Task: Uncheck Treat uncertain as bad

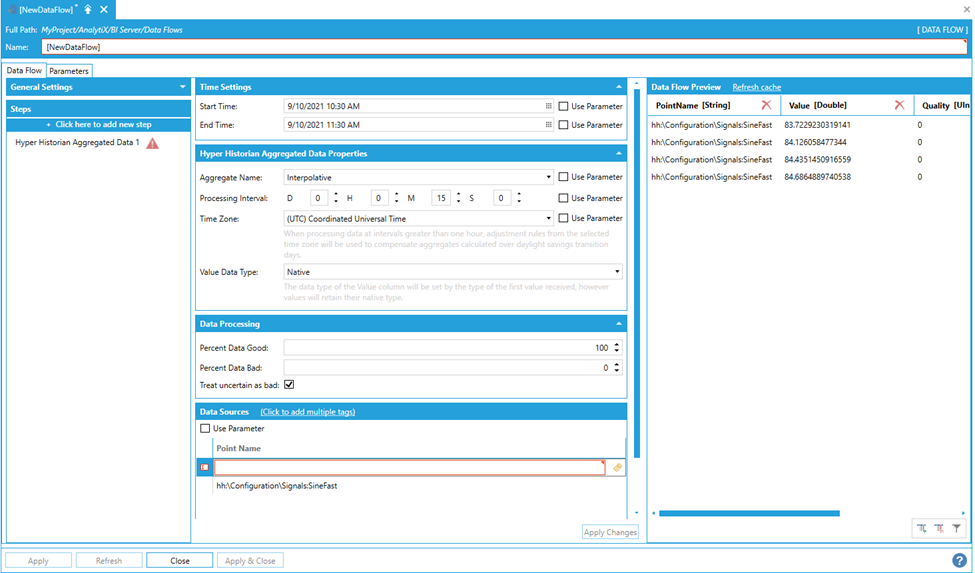Action: (x=289, y=384)
